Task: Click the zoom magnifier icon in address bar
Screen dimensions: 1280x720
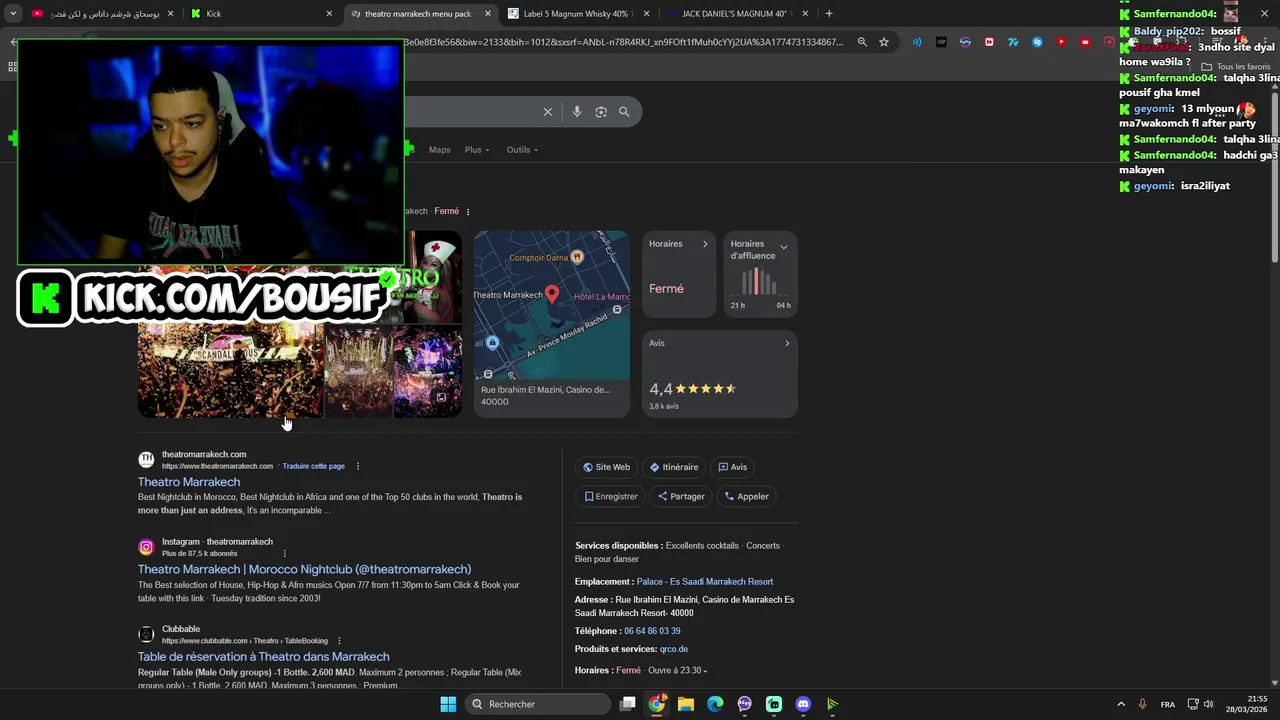Action: [x=862, y=42]
